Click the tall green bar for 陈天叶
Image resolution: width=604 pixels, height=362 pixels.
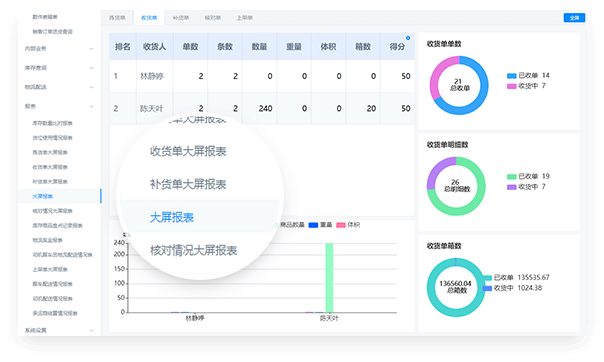click(x=329, y=278)
